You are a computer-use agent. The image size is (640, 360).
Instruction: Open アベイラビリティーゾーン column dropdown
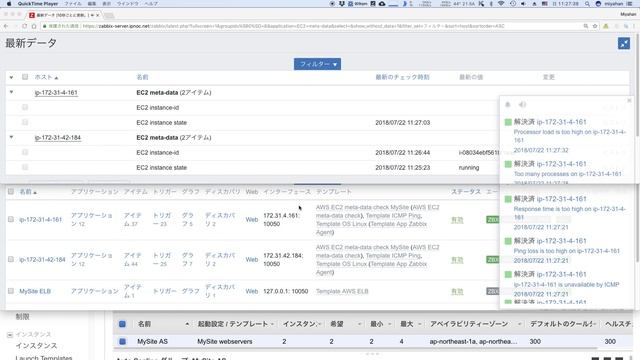519,324
